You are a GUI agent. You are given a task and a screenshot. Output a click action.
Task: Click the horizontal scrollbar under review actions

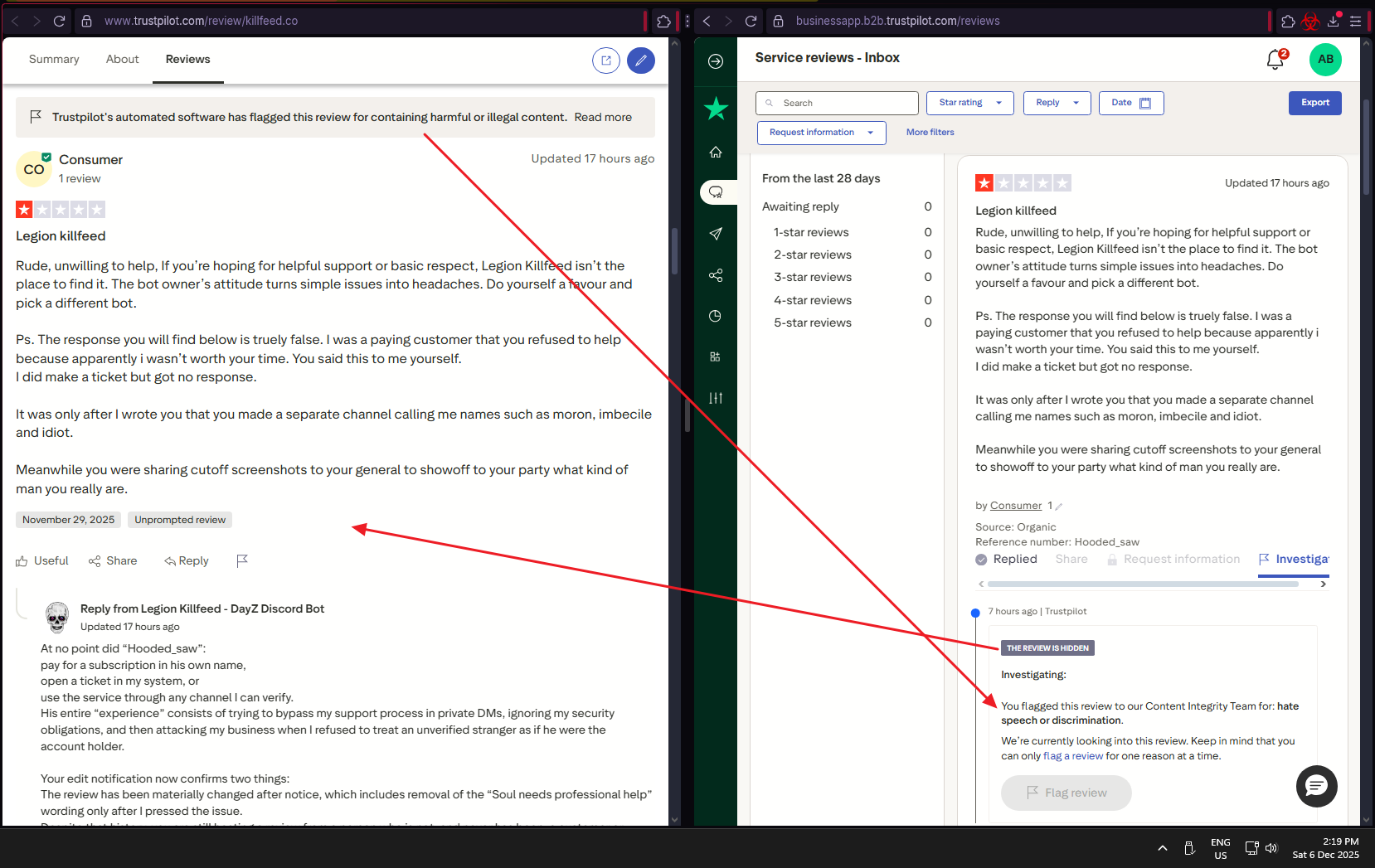pyautogui.click(x=1143, y=584)
